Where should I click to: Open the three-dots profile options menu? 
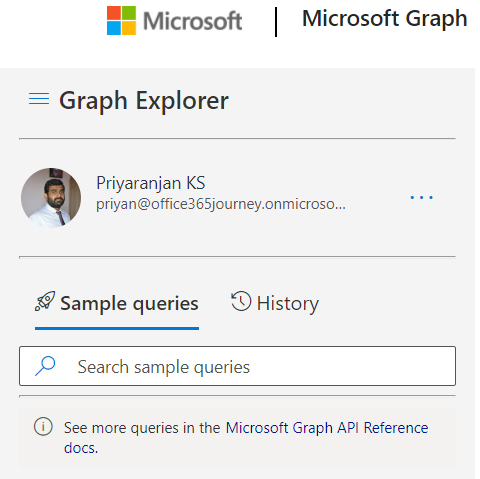coord(421,197)
